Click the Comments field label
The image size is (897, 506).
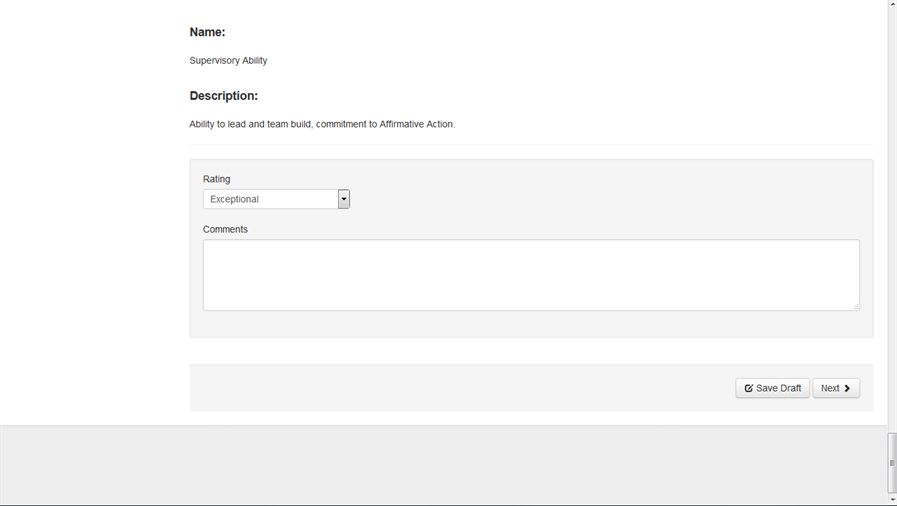click(x=225, y=229)
